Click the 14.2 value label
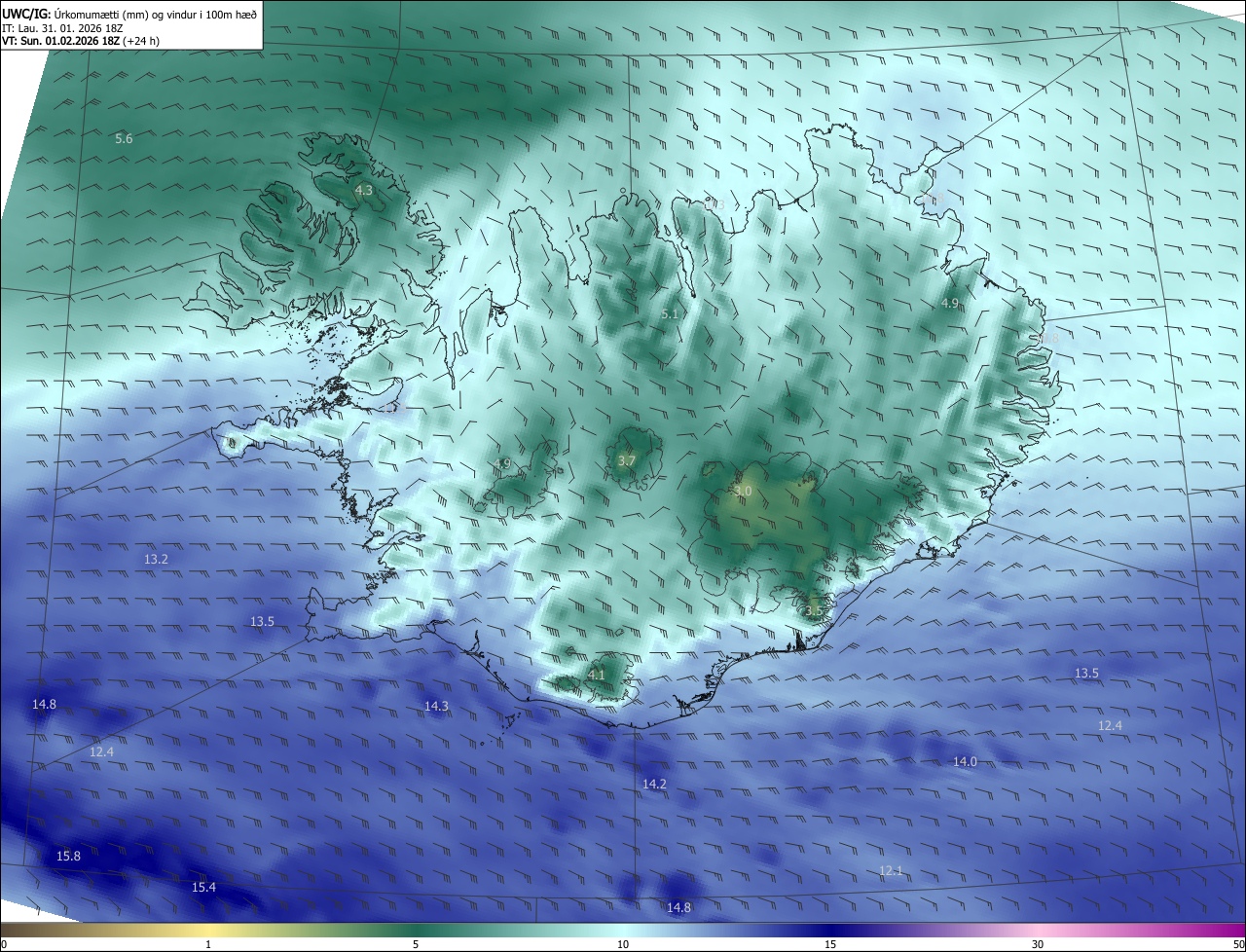 654,785
